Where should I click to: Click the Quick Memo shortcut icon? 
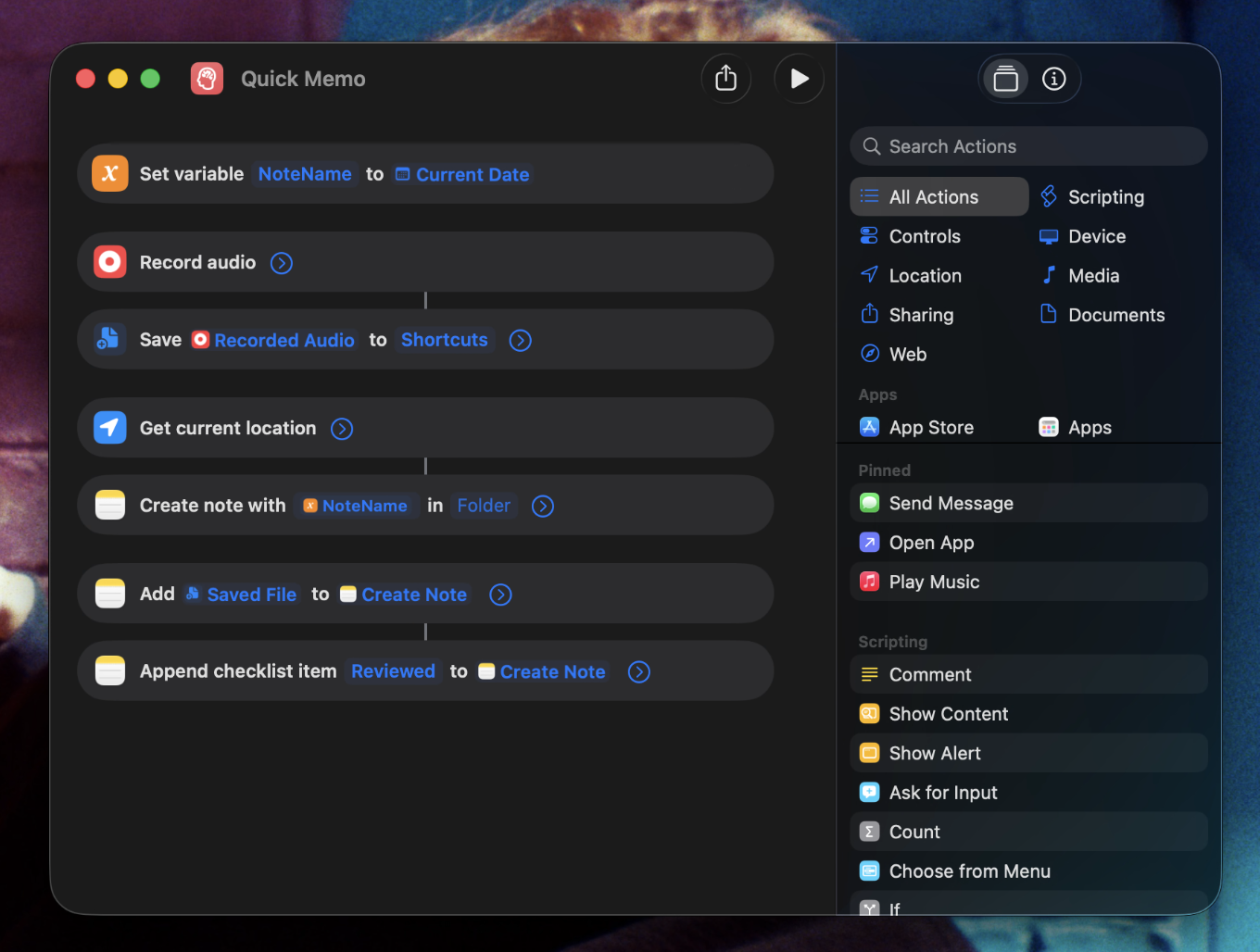[207, 79]
